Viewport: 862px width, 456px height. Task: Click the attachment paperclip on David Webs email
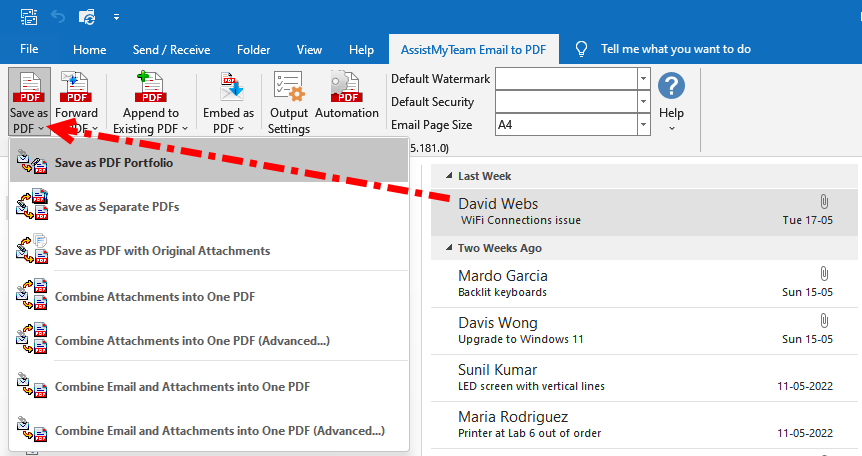[824, 201]
